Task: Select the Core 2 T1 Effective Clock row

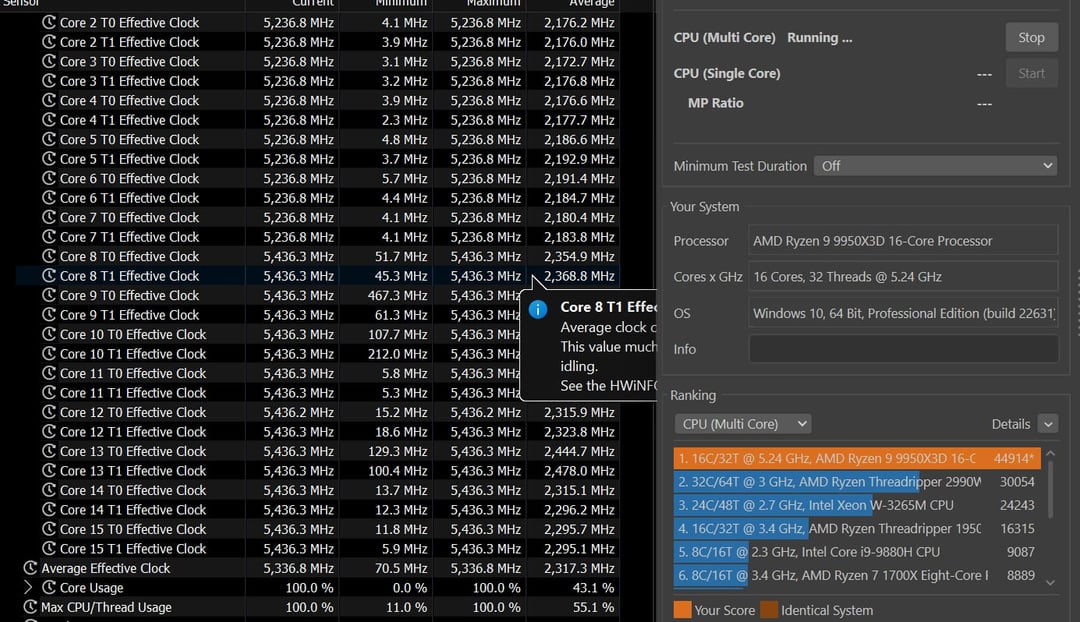Action: (317, 42)
